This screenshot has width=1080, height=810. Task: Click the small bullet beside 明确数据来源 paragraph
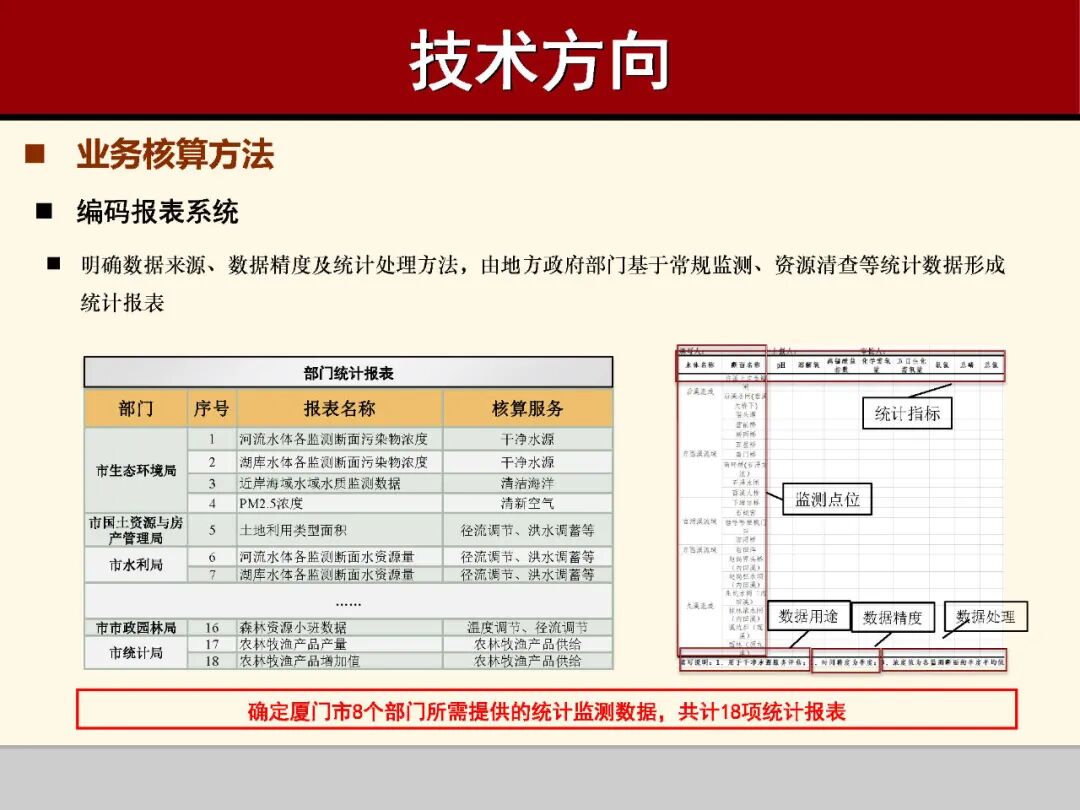56,262
